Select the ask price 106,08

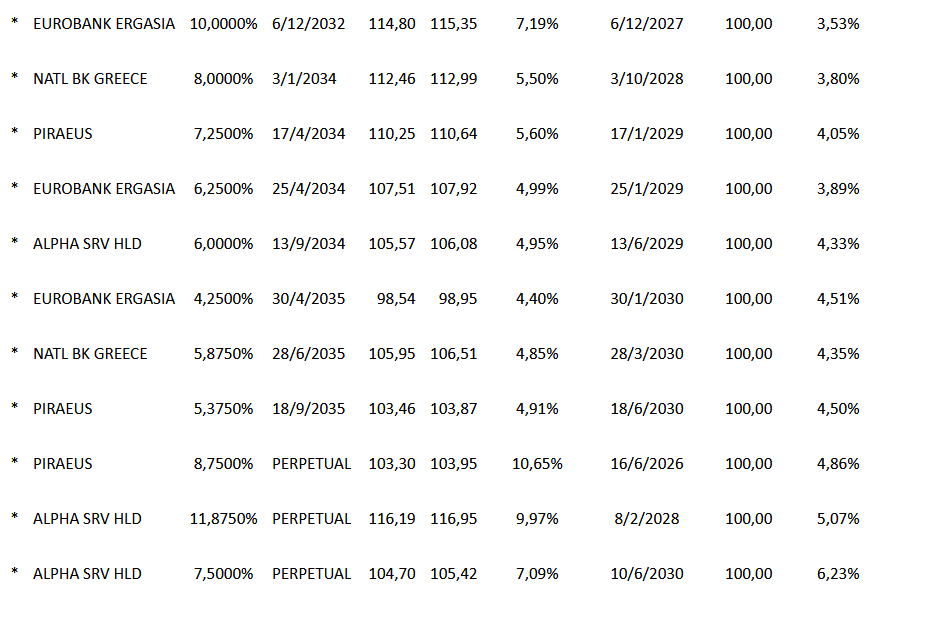[453, 244]
